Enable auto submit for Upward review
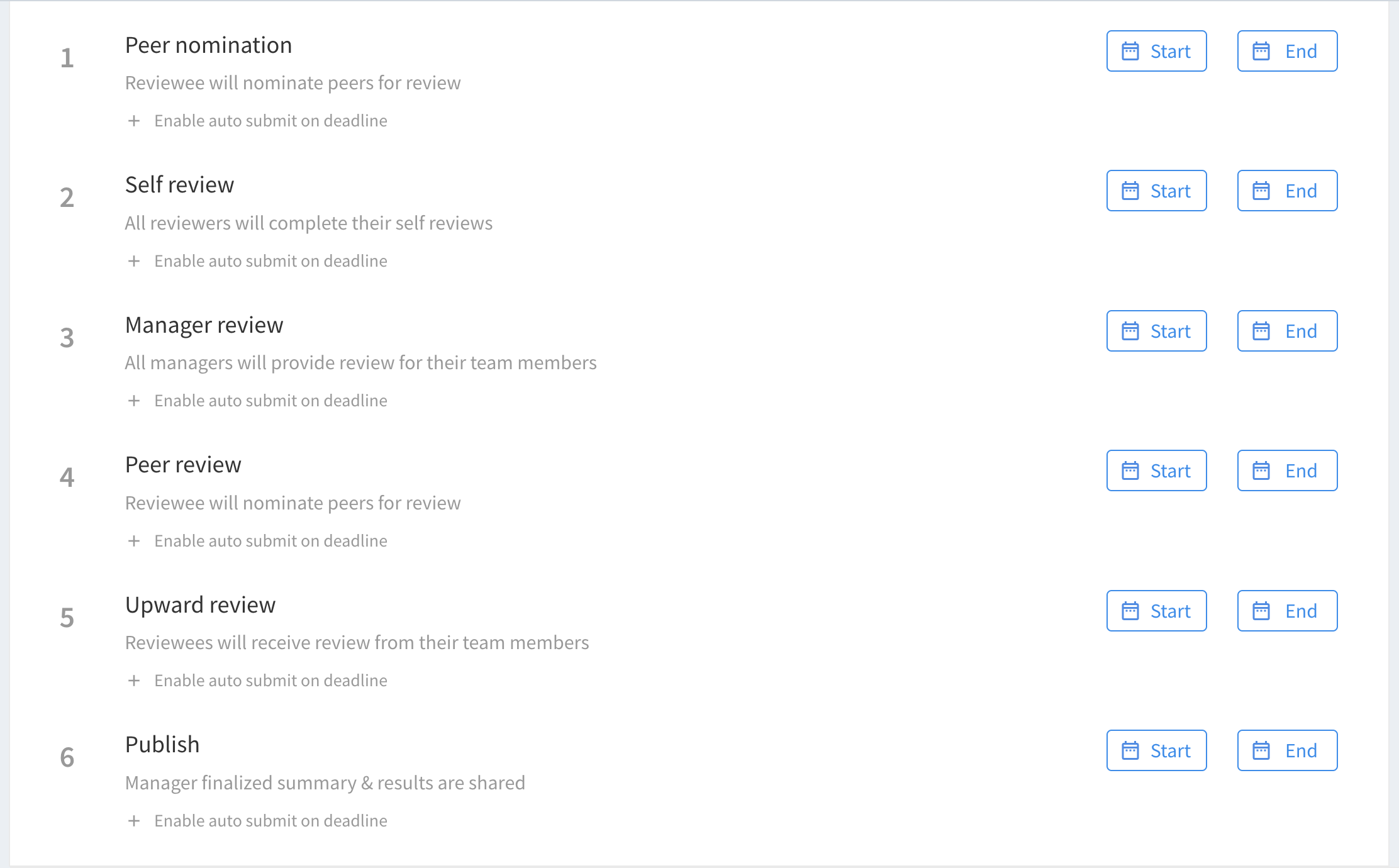This screenshot has height=868, width=1399. pyautogui.click(x=257, y=681)
